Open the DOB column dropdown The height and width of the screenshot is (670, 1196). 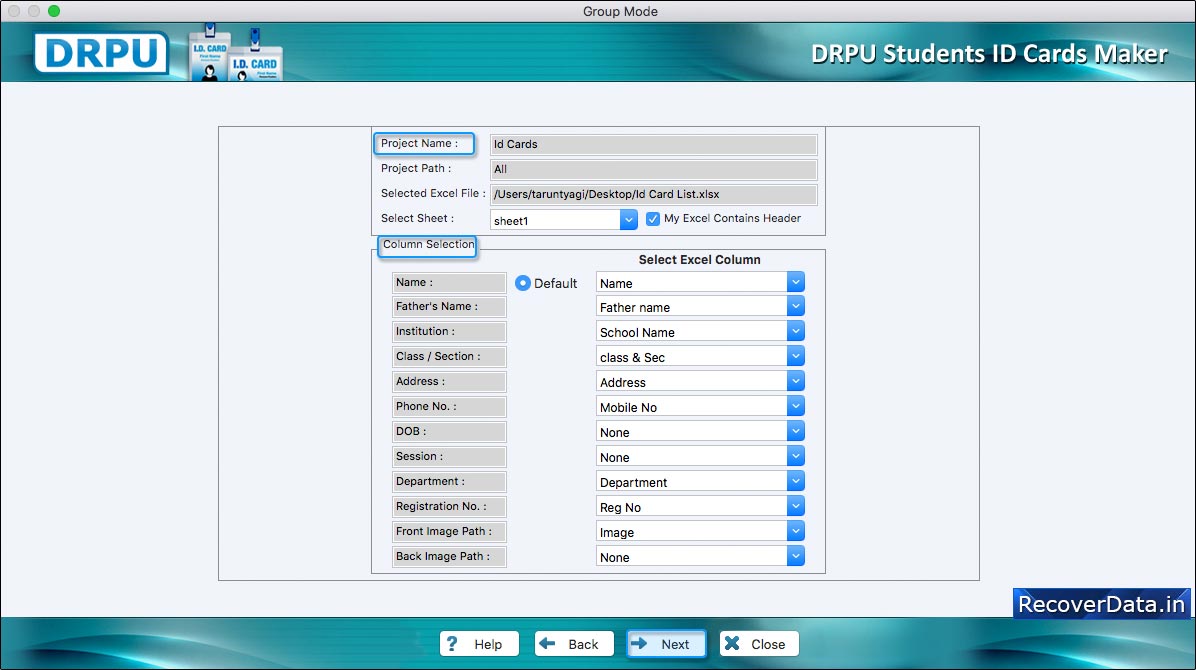click(796, 432)
